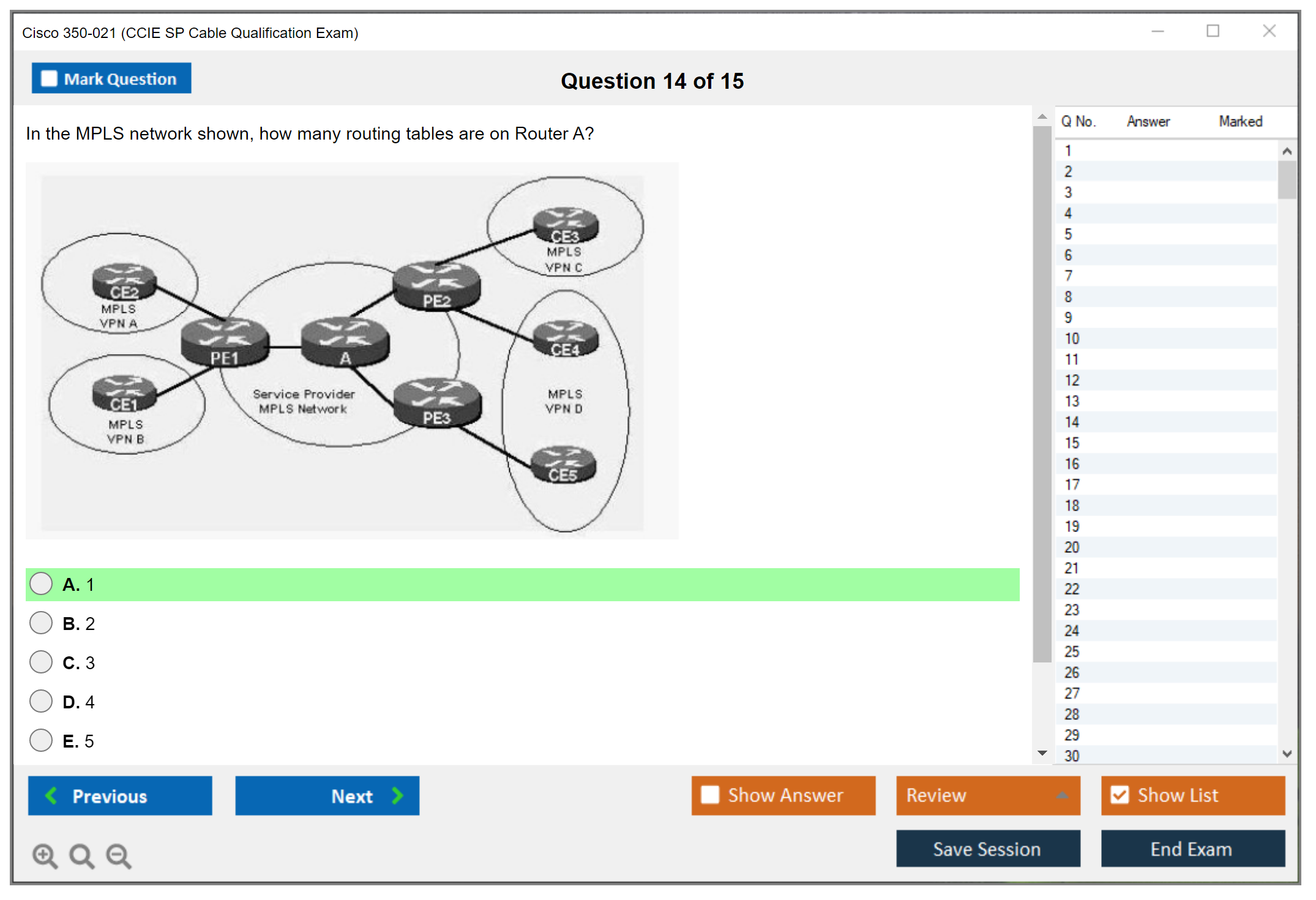1316x900 pixels.
Task: Uncheck the Show List checkbox
Action: [1120, 795]
